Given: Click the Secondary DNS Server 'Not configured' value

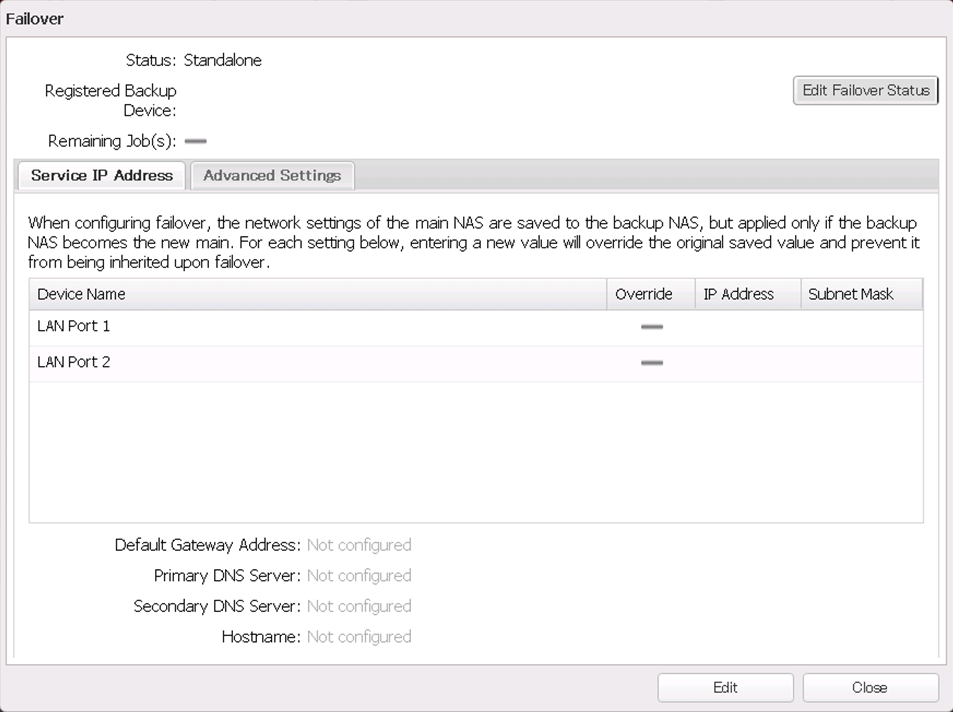Looking at the screenshot, I should [x=359, y=606].
